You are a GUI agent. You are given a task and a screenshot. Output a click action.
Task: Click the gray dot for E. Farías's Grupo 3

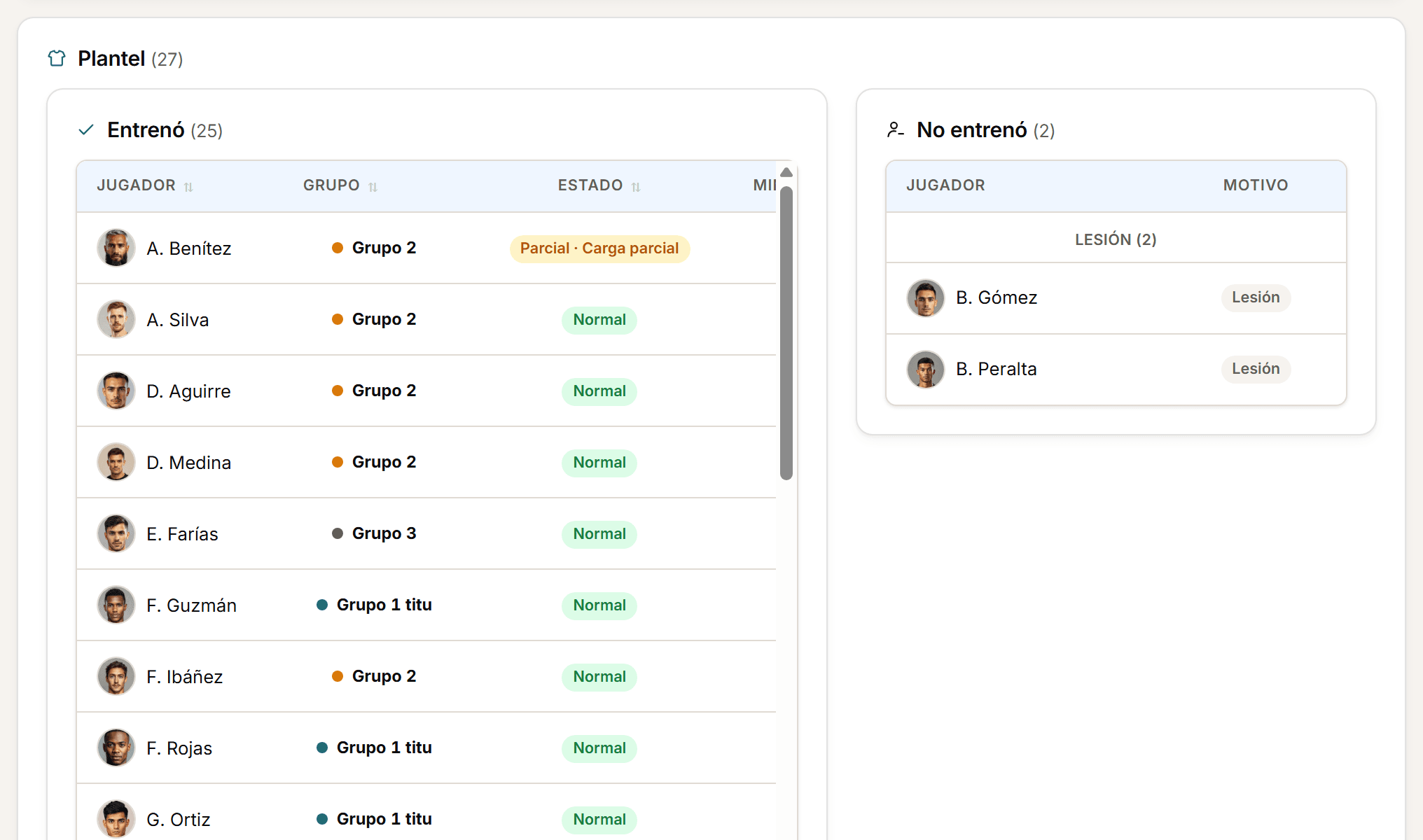pos(338,533)
